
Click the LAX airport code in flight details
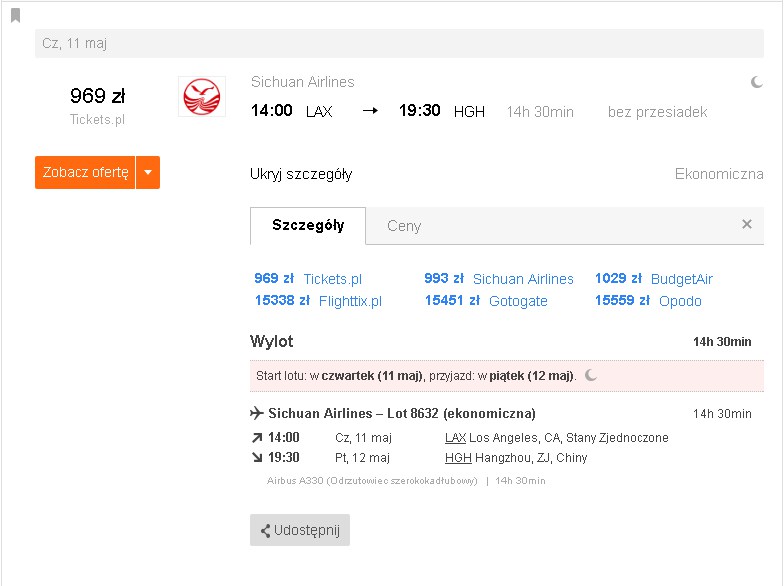point(455,438)
